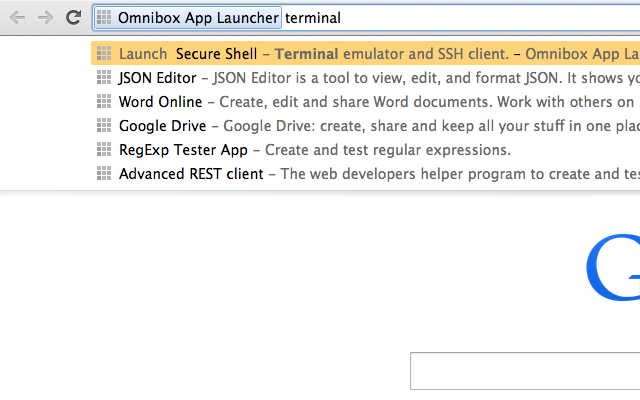Choose the Google Drive suggestion
This screenshot has height=400, width=640.
pyautogui.click(x=365, y=126)
